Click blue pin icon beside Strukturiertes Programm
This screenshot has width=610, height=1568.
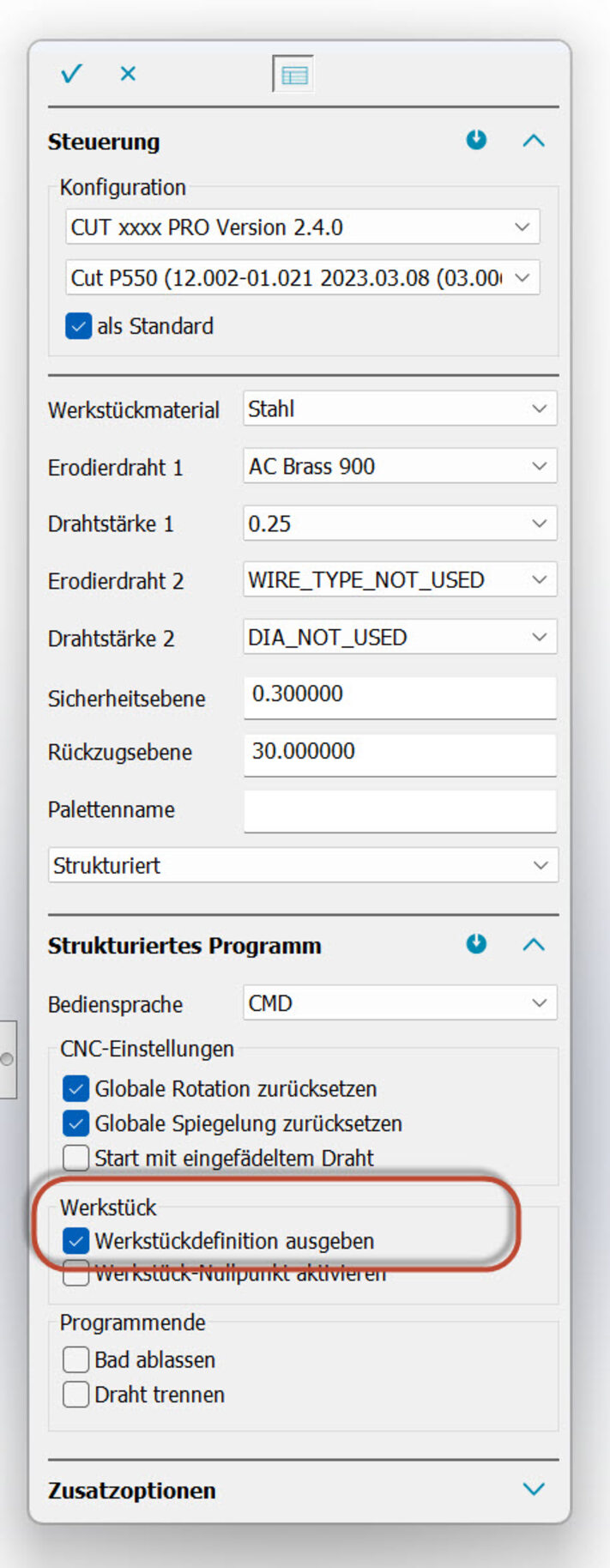(x=476, y=944)
